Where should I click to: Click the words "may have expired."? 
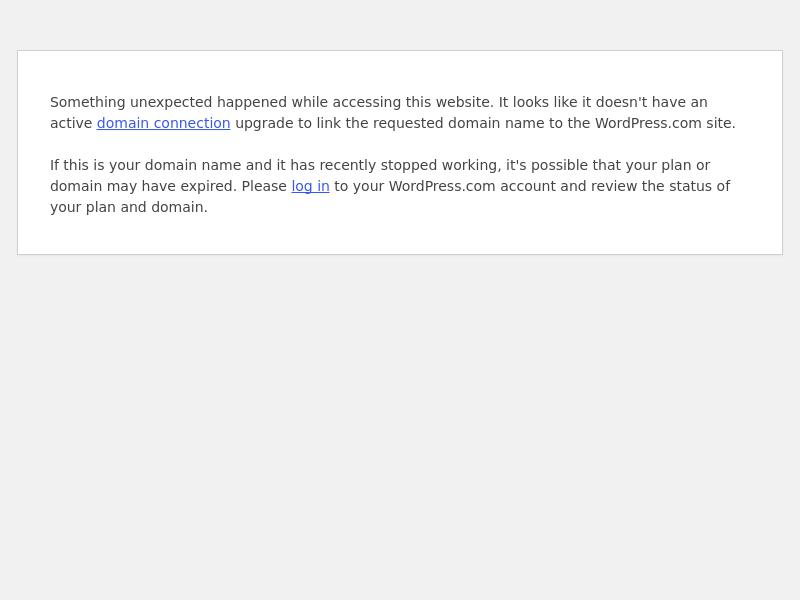coord(171,187)
